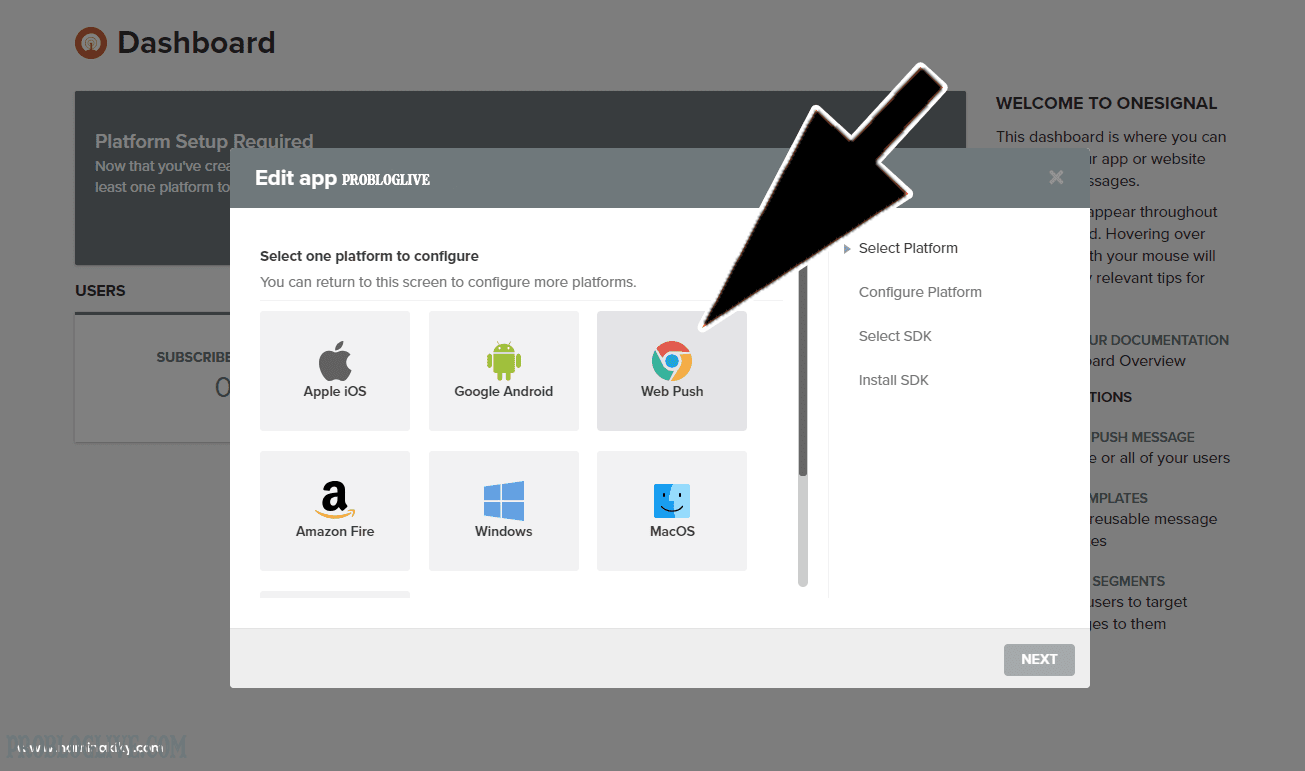Viewport: 1305px width, 771px height.
Task: Click the Web Push label
Action: click(672, 391)
